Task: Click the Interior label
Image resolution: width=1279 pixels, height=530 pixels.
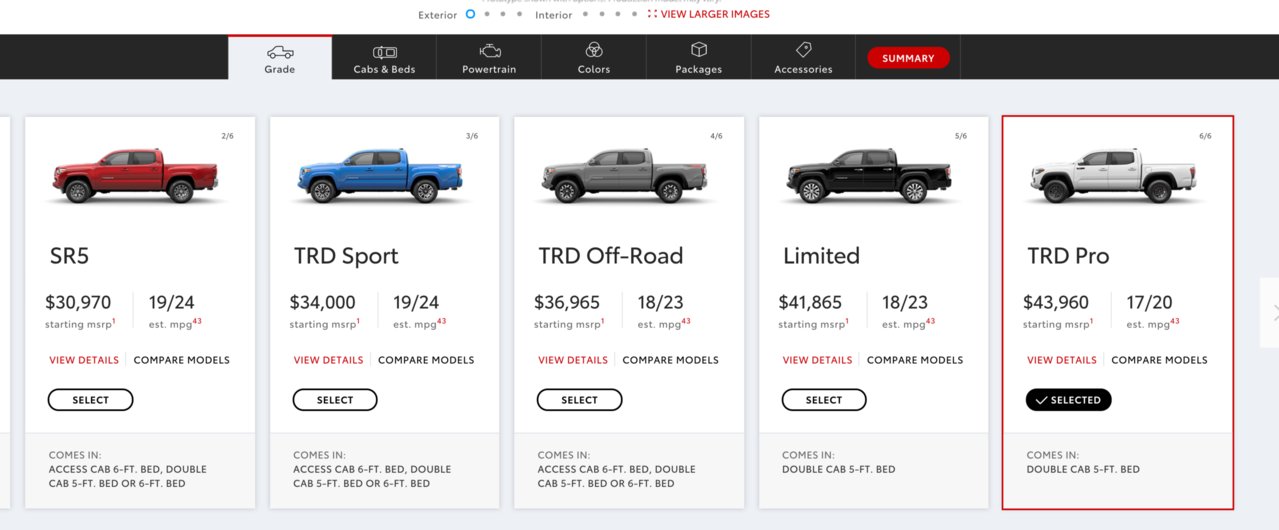Action: (554, 15)
